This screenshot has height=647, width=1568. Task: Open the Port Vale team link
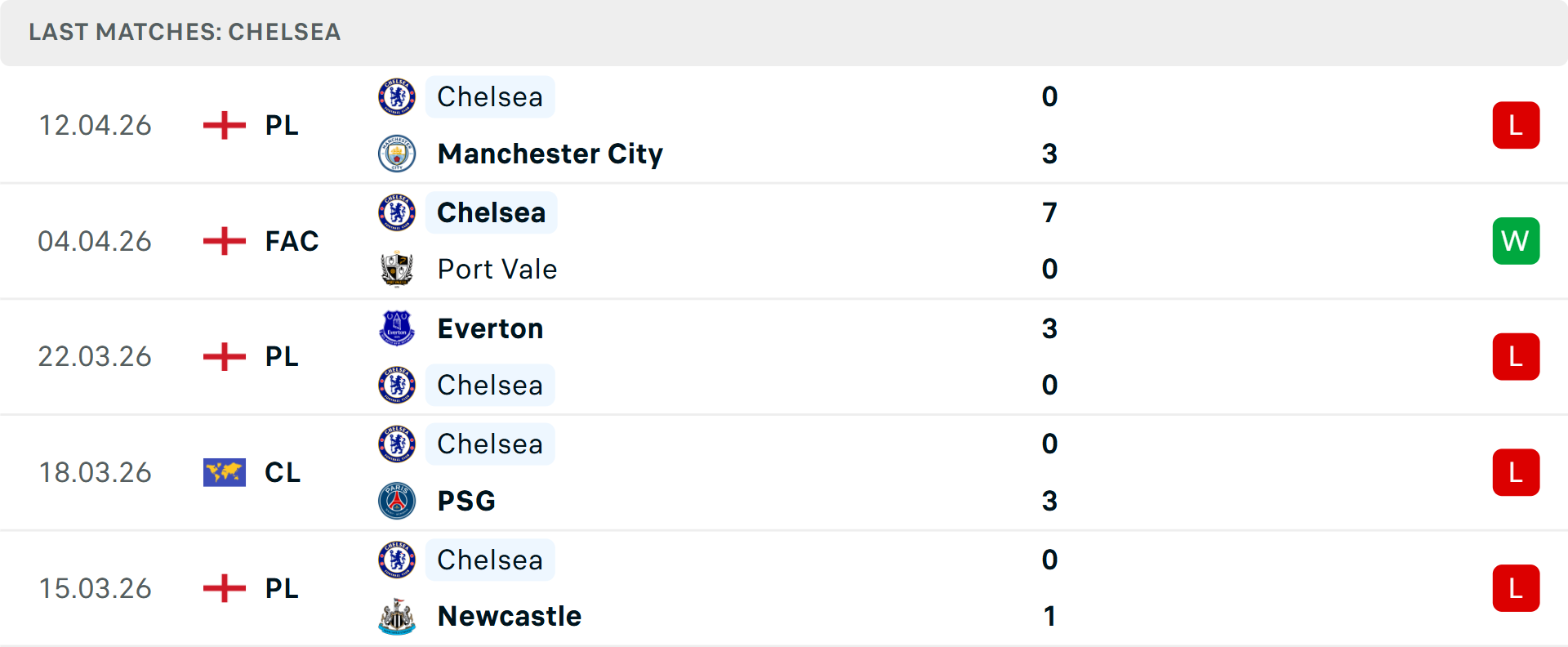(x=497, y=269)
